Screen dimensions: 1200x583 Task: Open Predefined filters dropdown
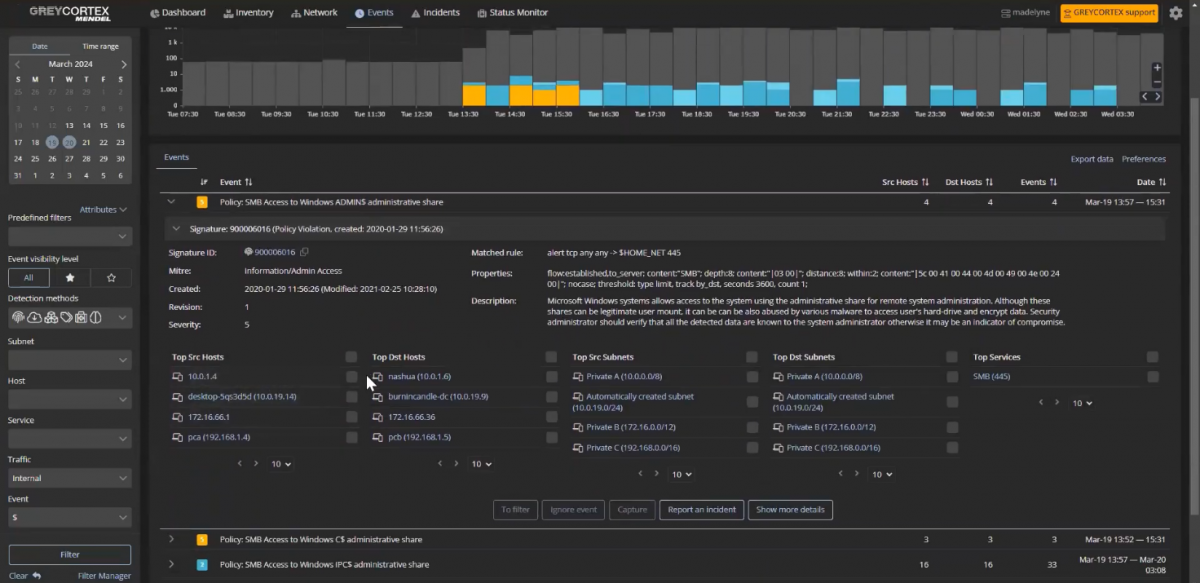(x=70, y=237)
